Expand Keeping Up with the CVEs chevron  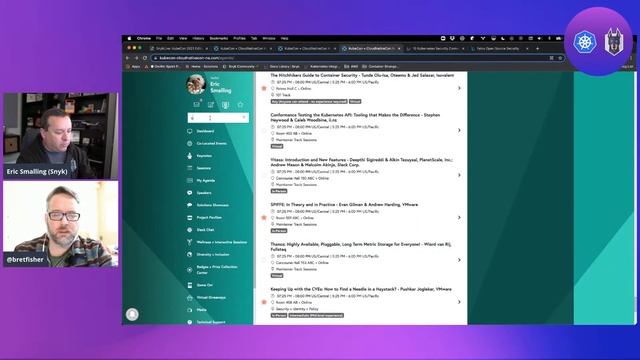459,302
